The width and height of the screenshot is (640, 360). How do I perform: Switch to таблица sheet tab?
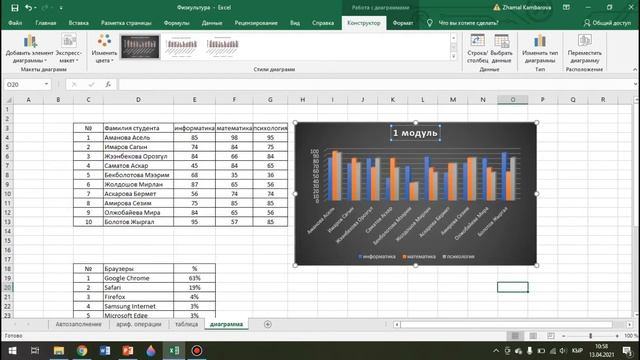coord(187,324)
